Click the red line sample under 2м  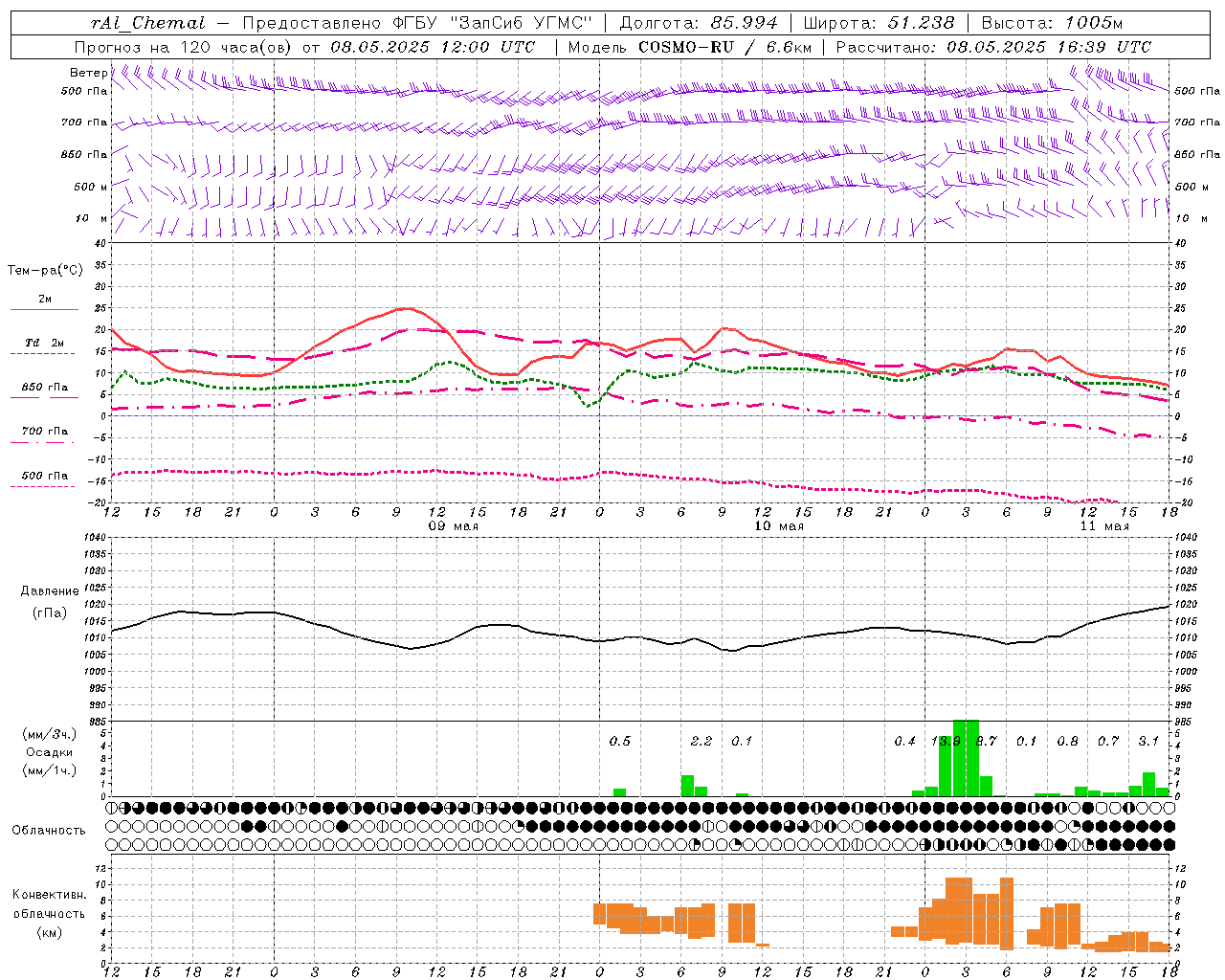pyautogui.click(x=44, y=310)
